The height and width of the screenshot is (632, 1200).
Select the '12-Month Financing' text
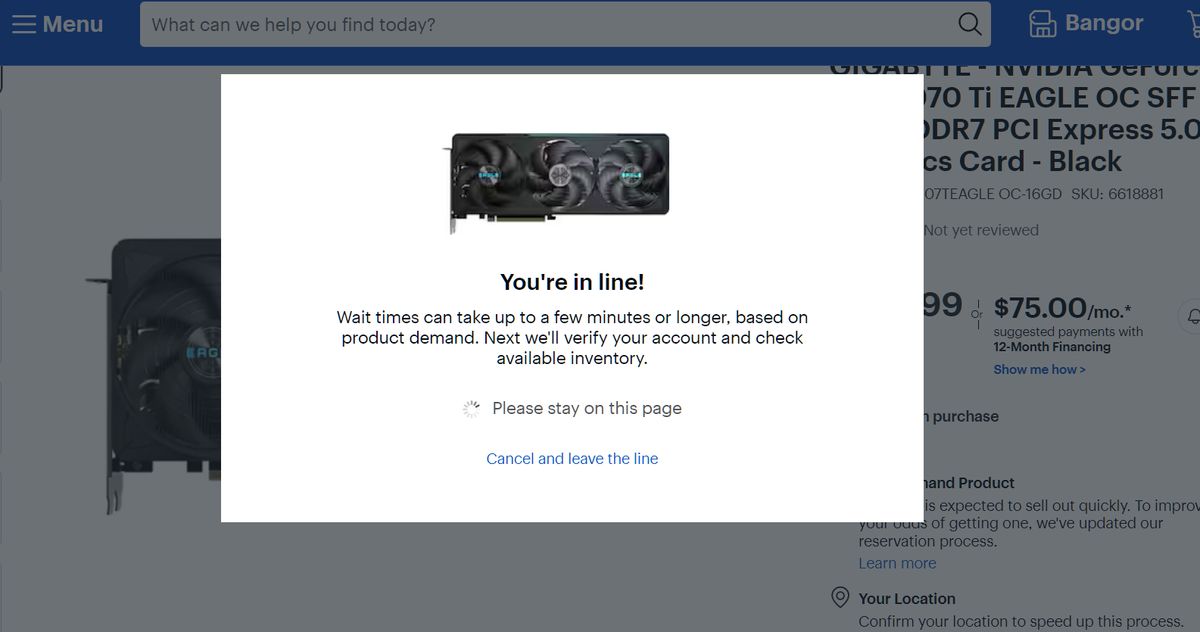1052,347
